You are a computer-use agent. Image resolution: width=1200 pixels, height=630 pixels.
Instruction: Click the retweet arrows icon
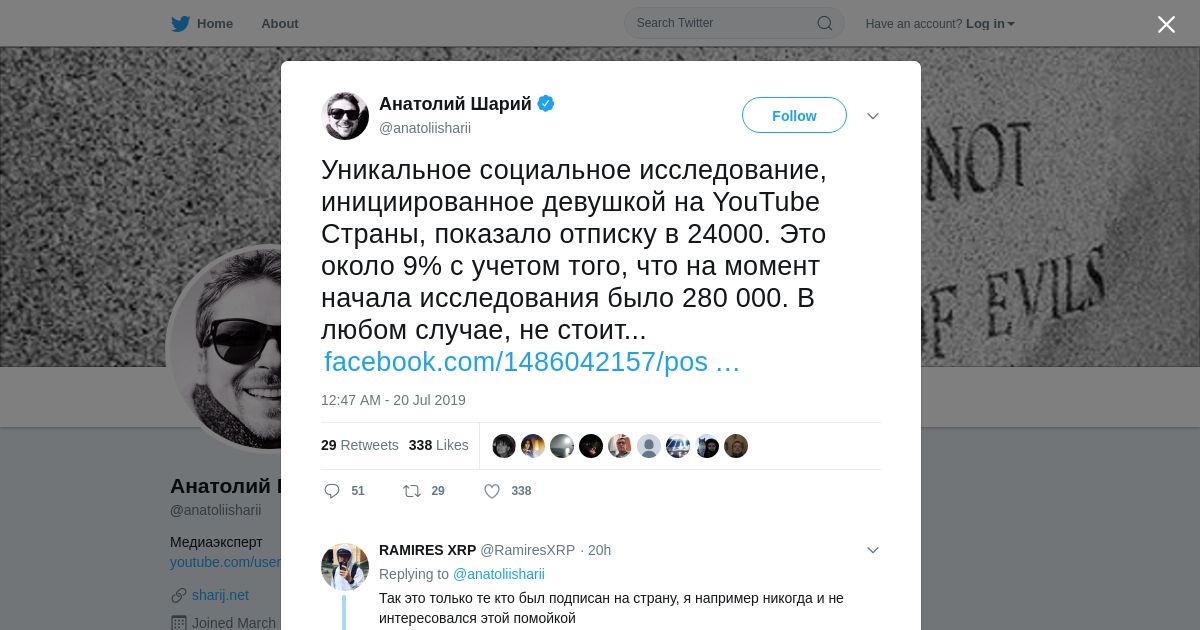(x=411, y=491)
